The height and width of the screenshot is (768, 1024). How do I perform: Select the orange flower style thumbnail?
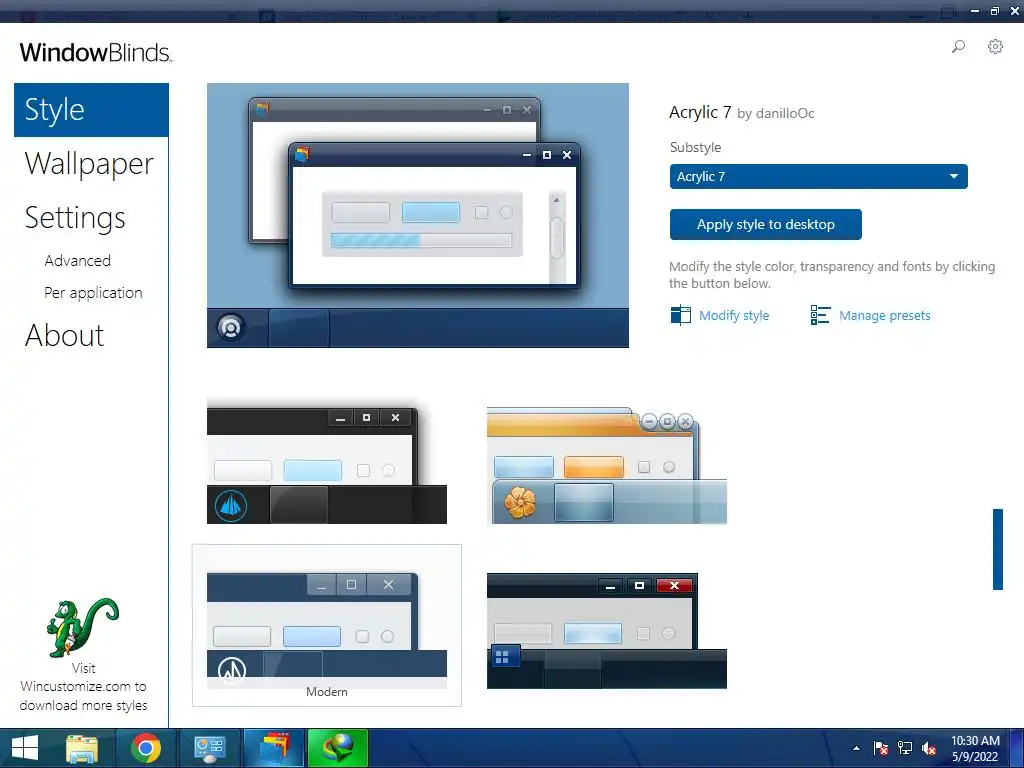[607, 465]
